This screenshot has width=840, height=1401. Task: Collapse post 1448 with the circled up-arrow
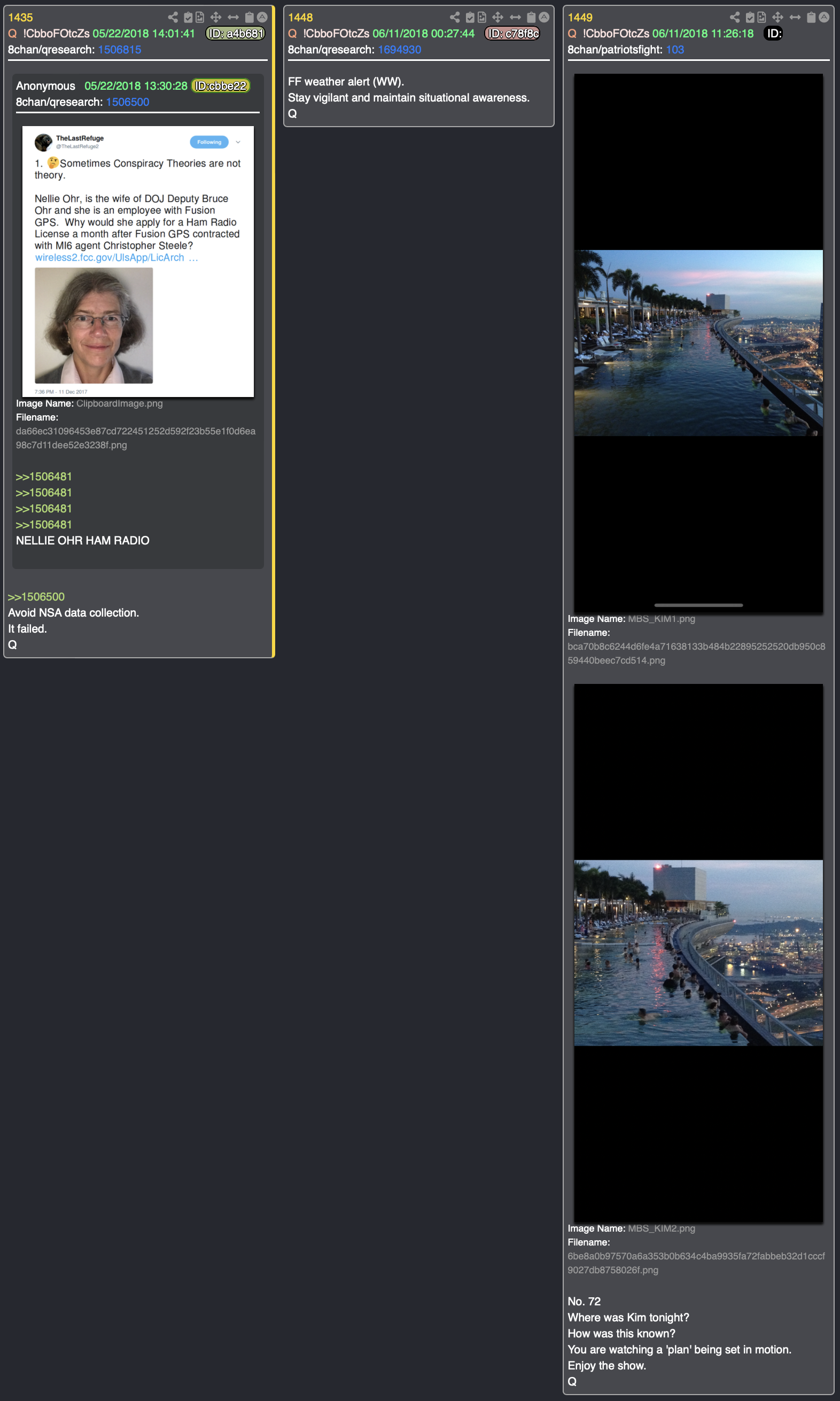click(544, 17)
